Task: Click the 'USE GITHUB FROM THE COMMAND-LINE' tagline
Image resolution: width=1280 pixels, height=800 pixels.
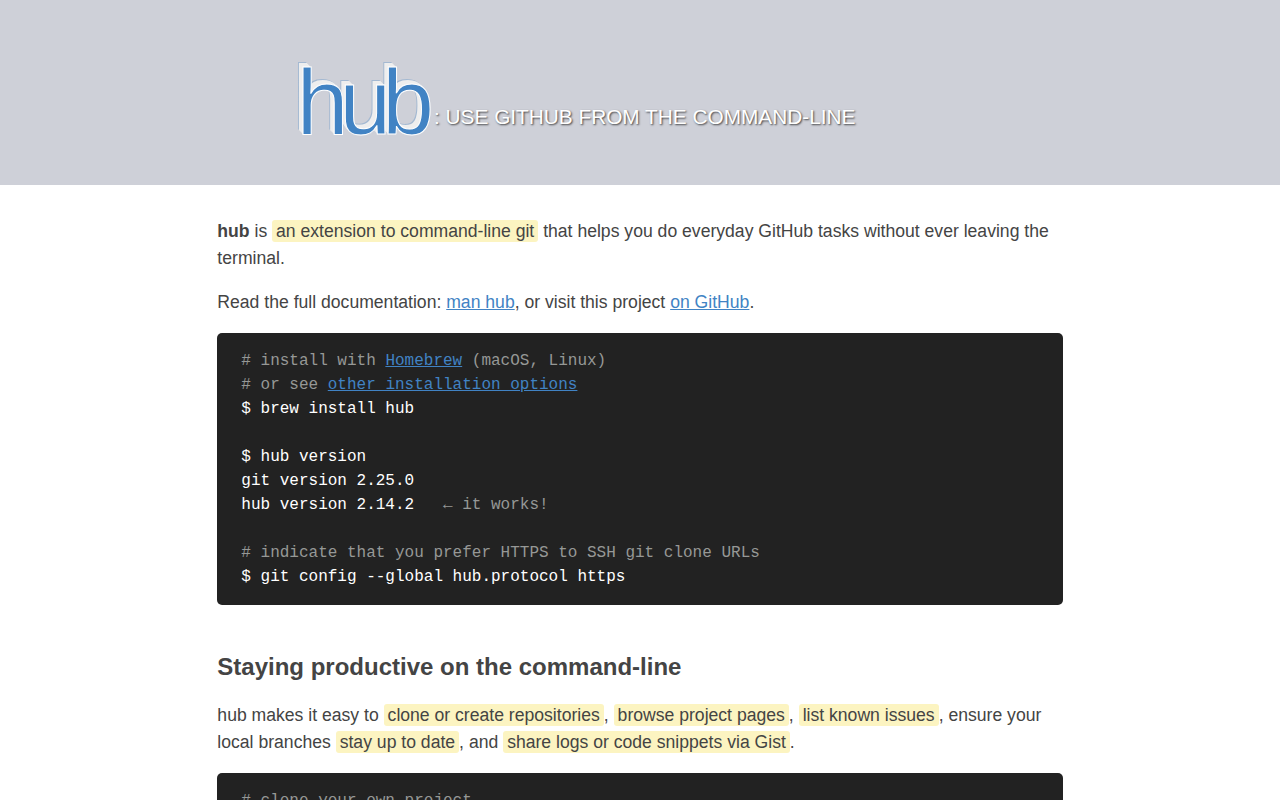Action: (650, 117)
